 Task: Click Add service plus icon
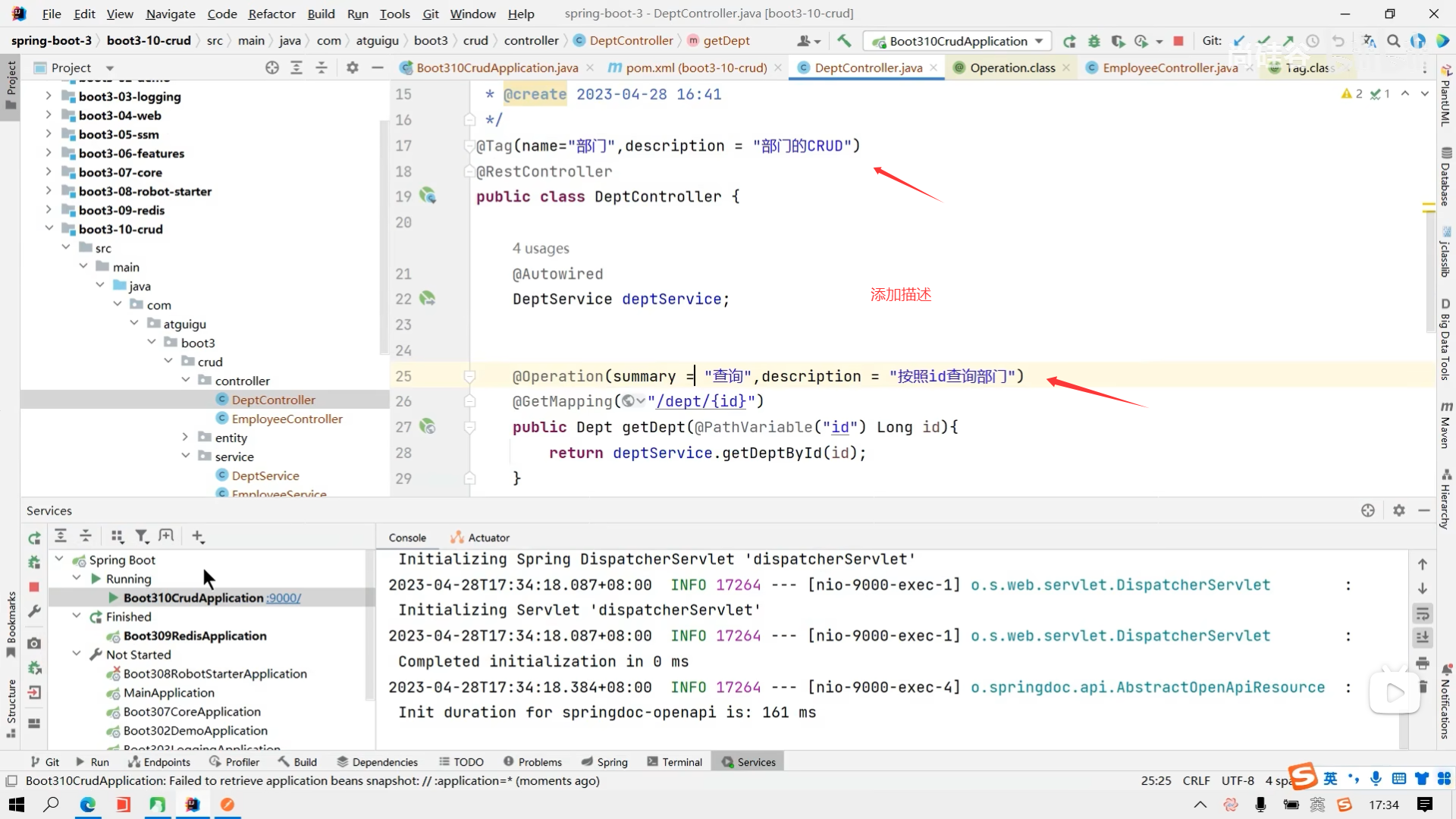198,537
